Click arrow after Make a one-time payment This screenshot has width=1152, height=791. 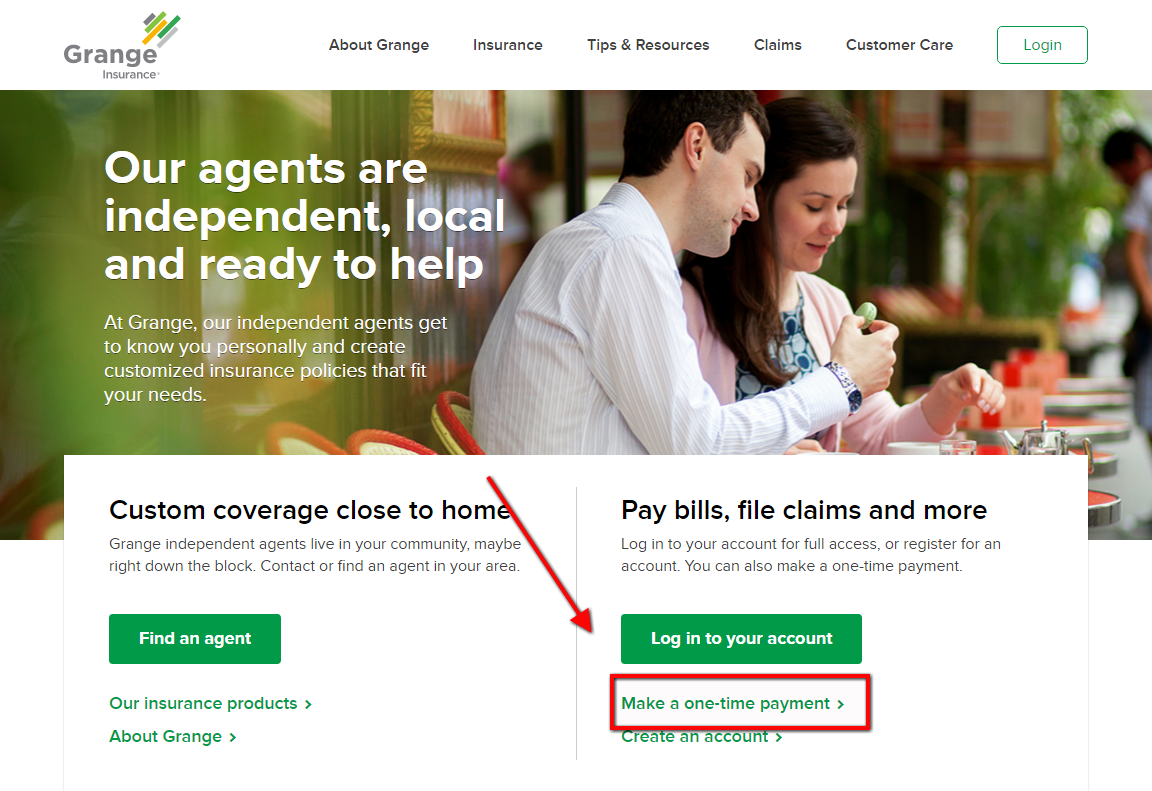[840, 704]
